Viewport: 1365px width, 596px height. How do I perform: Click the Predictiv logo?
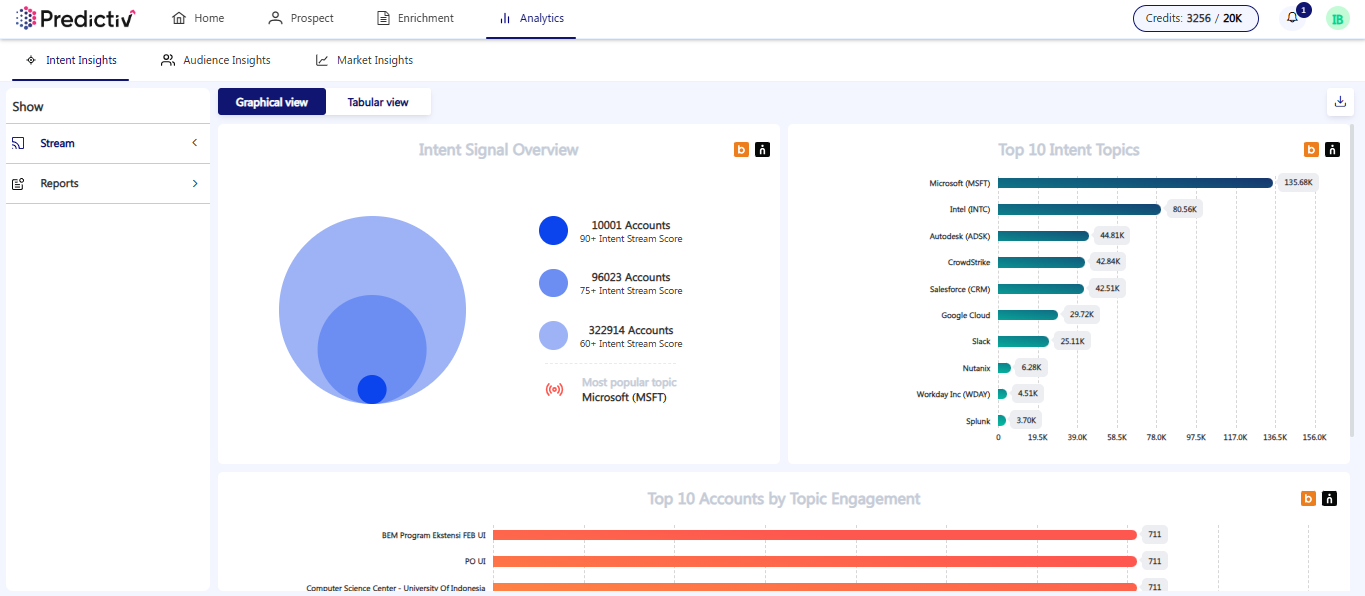click(x=76, y=18)
